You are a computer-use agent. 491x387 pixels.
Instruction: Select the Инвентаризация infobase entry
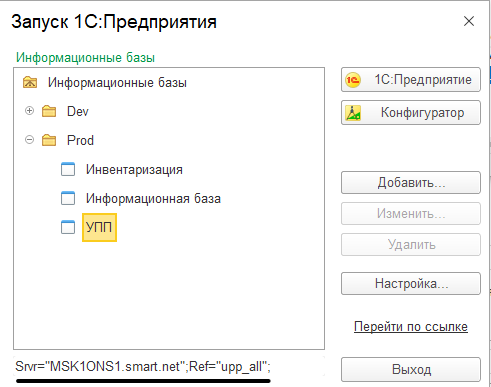coord(134,170)
